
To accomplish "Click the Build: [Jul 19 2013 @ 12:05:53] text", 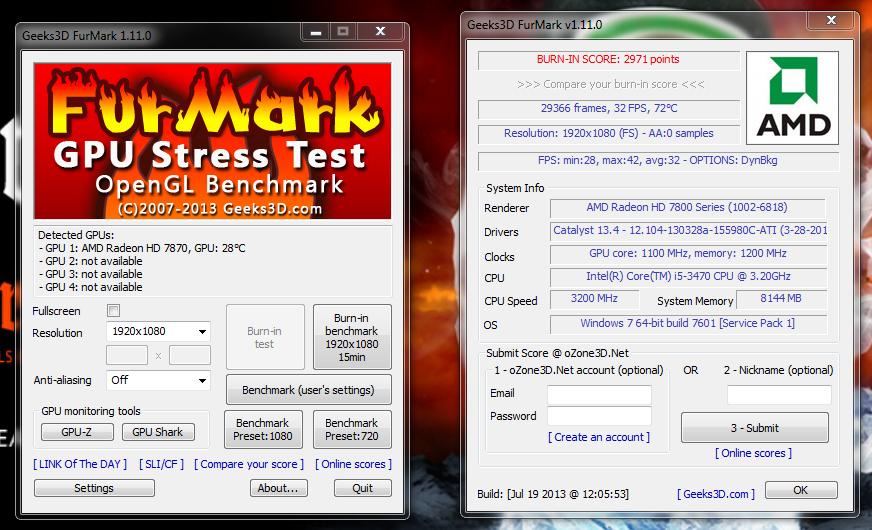I will (553, 494).
